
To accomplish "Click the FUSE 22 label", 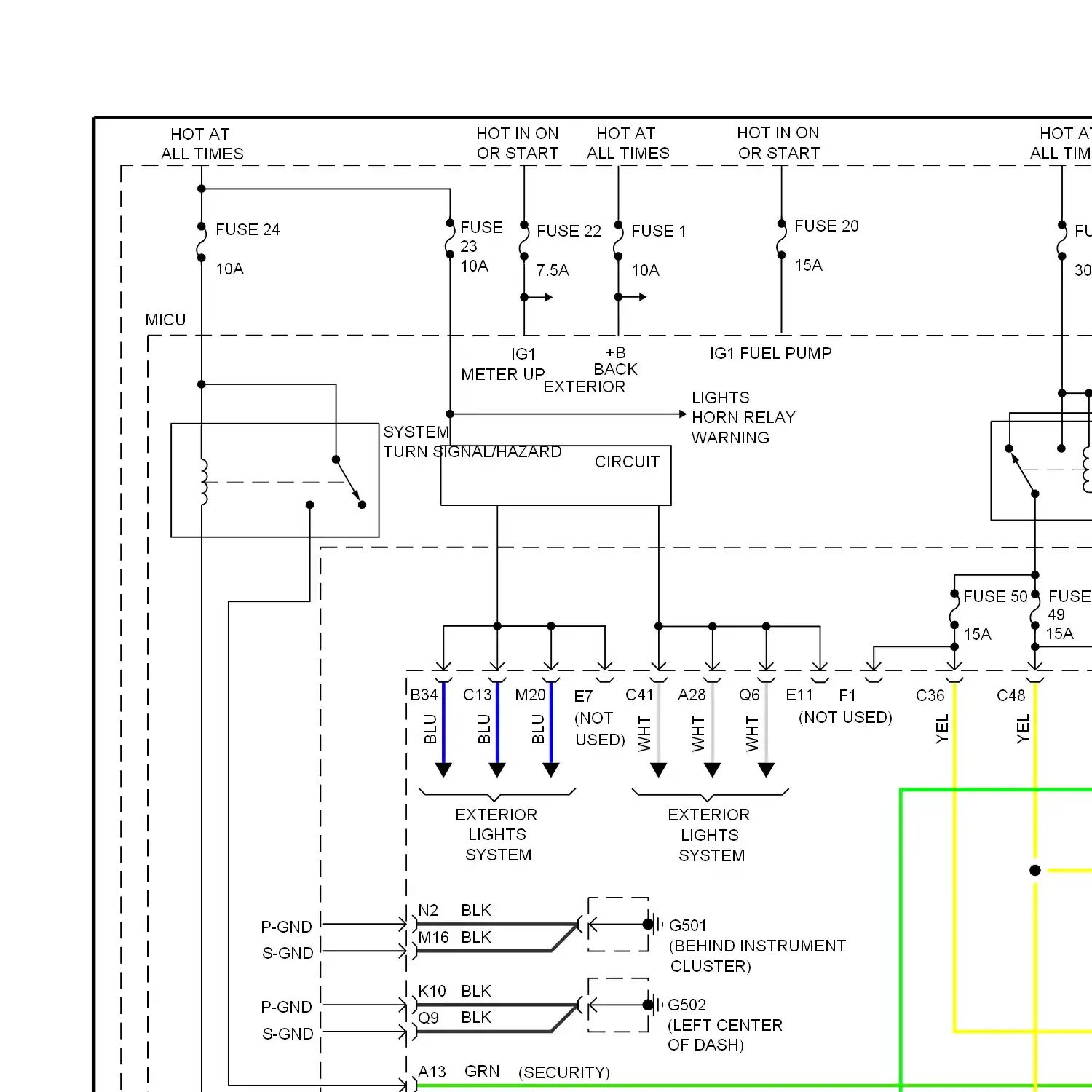I will pyautogui.click(x=569, y=231).
